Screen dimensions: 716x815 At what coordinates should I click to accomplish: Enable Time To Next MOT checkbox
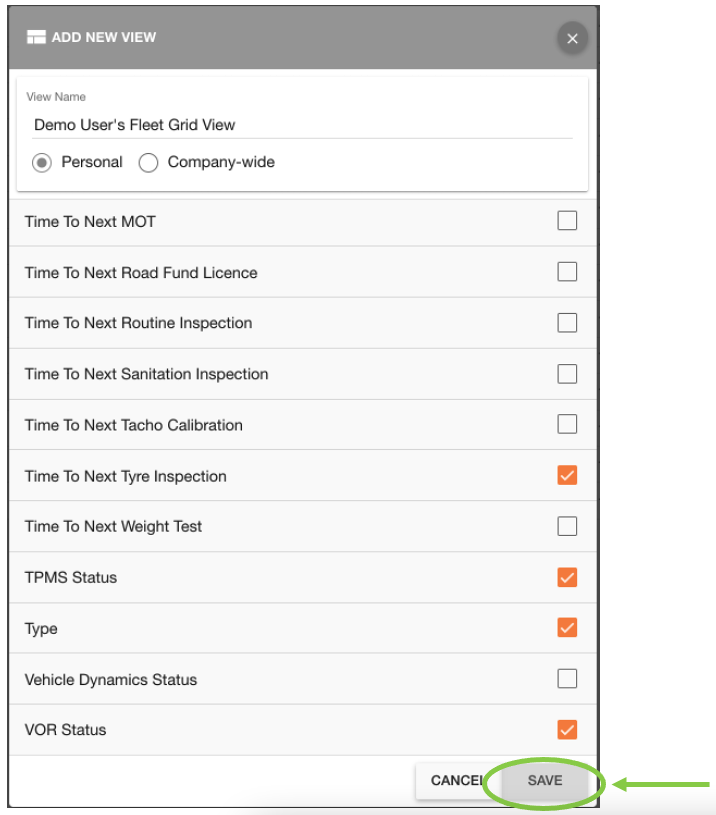(567, 221)
